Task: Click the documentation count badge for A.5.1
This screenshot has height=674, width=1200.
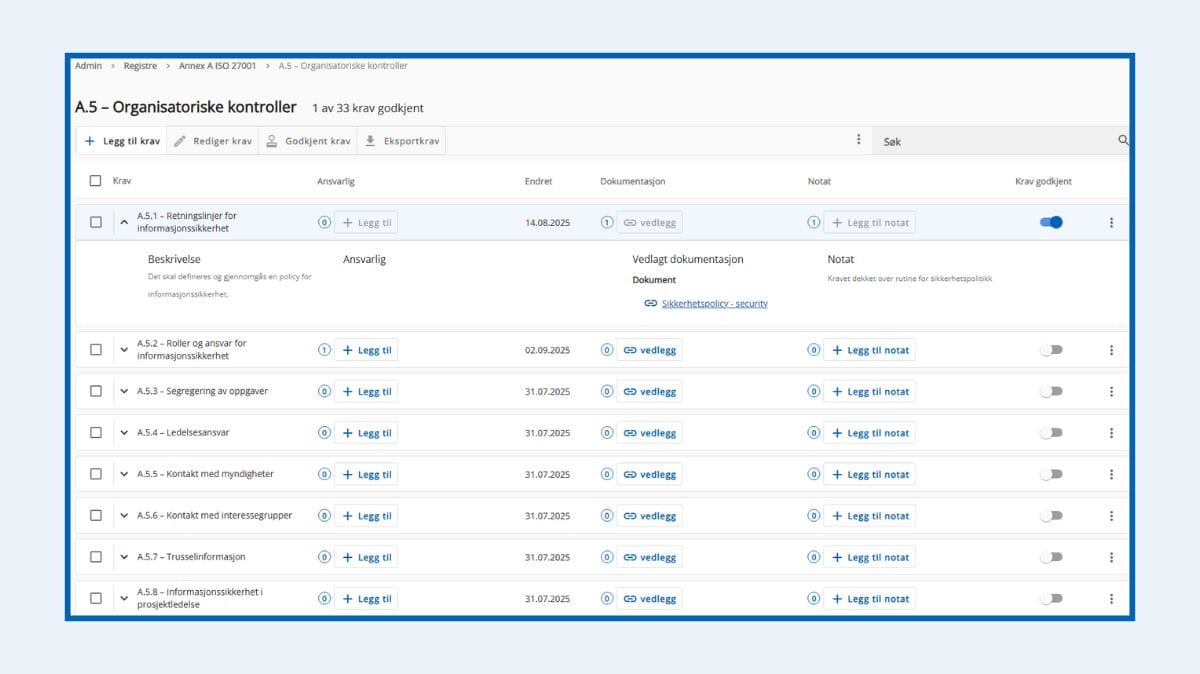Action: click(x=607, y=223)
